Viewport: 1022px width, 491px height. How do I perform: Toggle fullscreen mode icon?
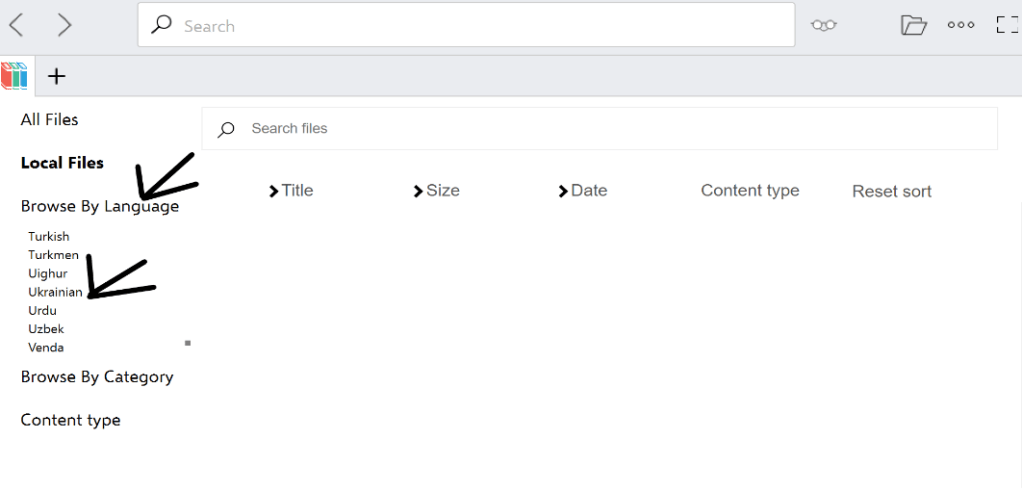pyautogui.click(x=1007, y=26)
